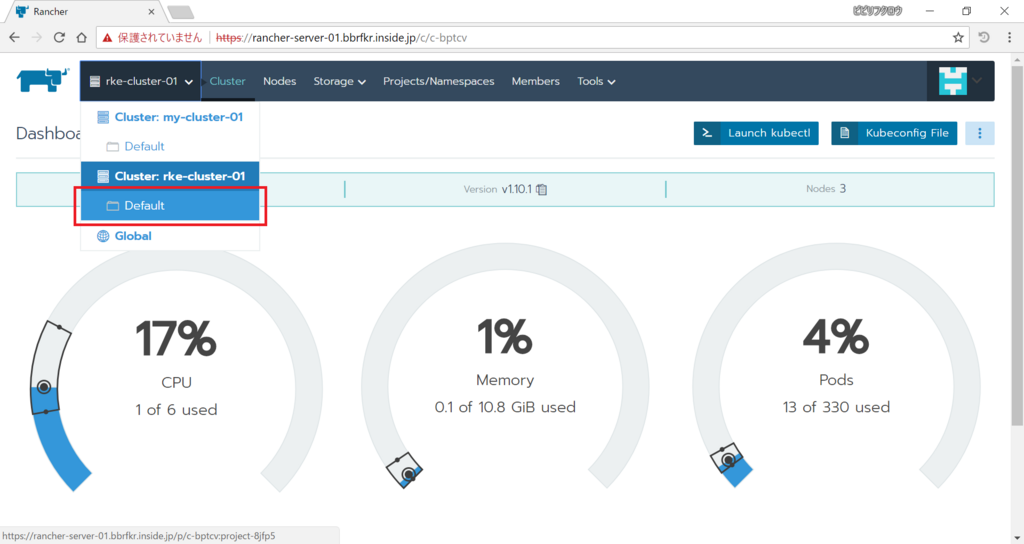Click the not-secure warning icon
The height and width of the screenshot is (544, 1024).
[x=108, y=38]
